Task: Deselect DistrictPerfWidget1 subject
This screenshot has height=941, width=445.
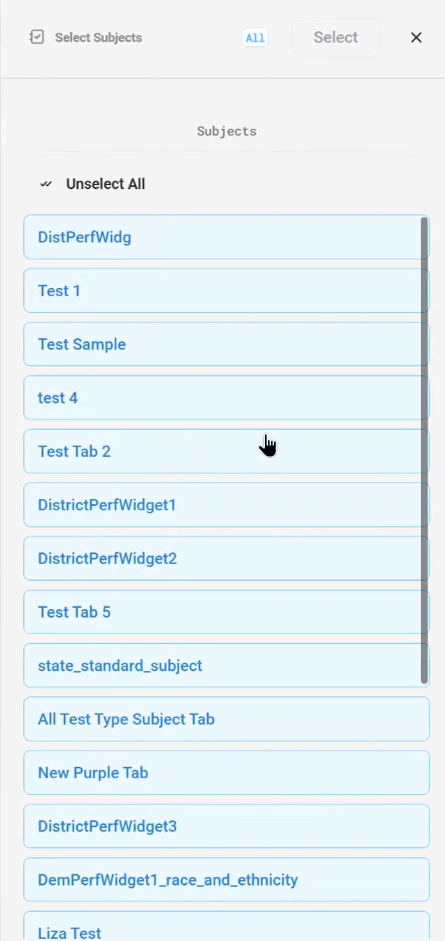Action: (x=227, y=505)
